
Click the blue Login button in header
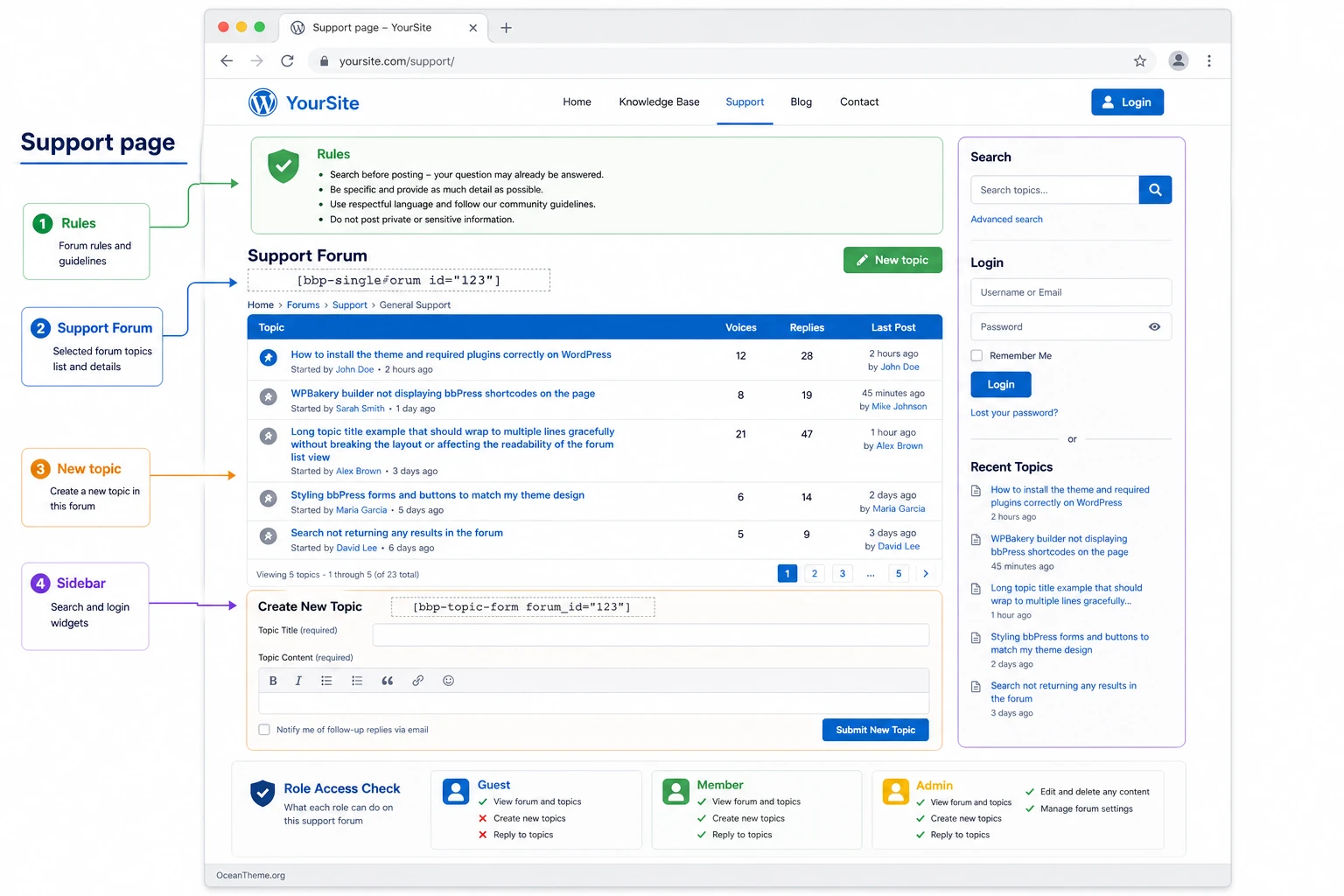(1127, 102)
